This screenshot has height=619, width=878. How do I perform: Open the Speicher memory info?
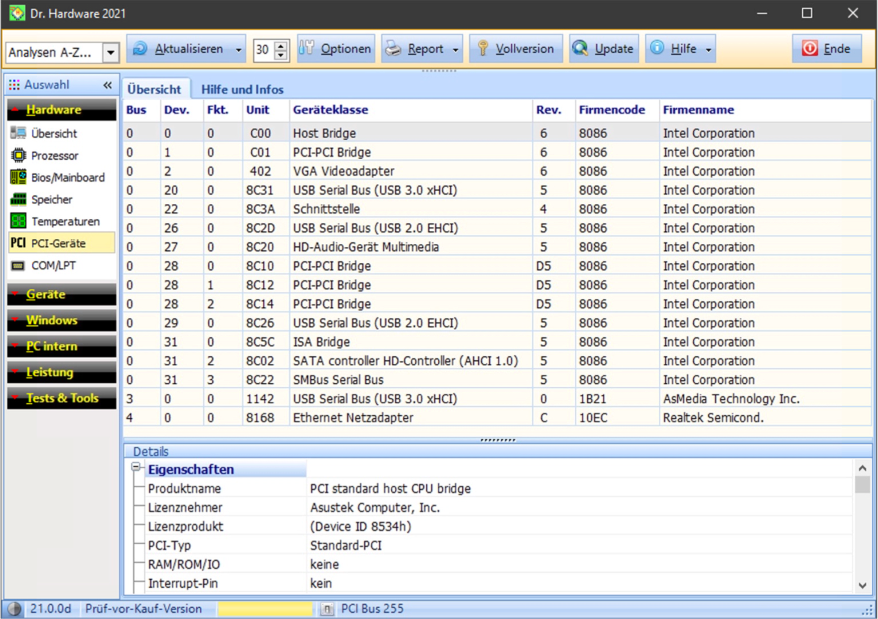(x=51, y=200)
